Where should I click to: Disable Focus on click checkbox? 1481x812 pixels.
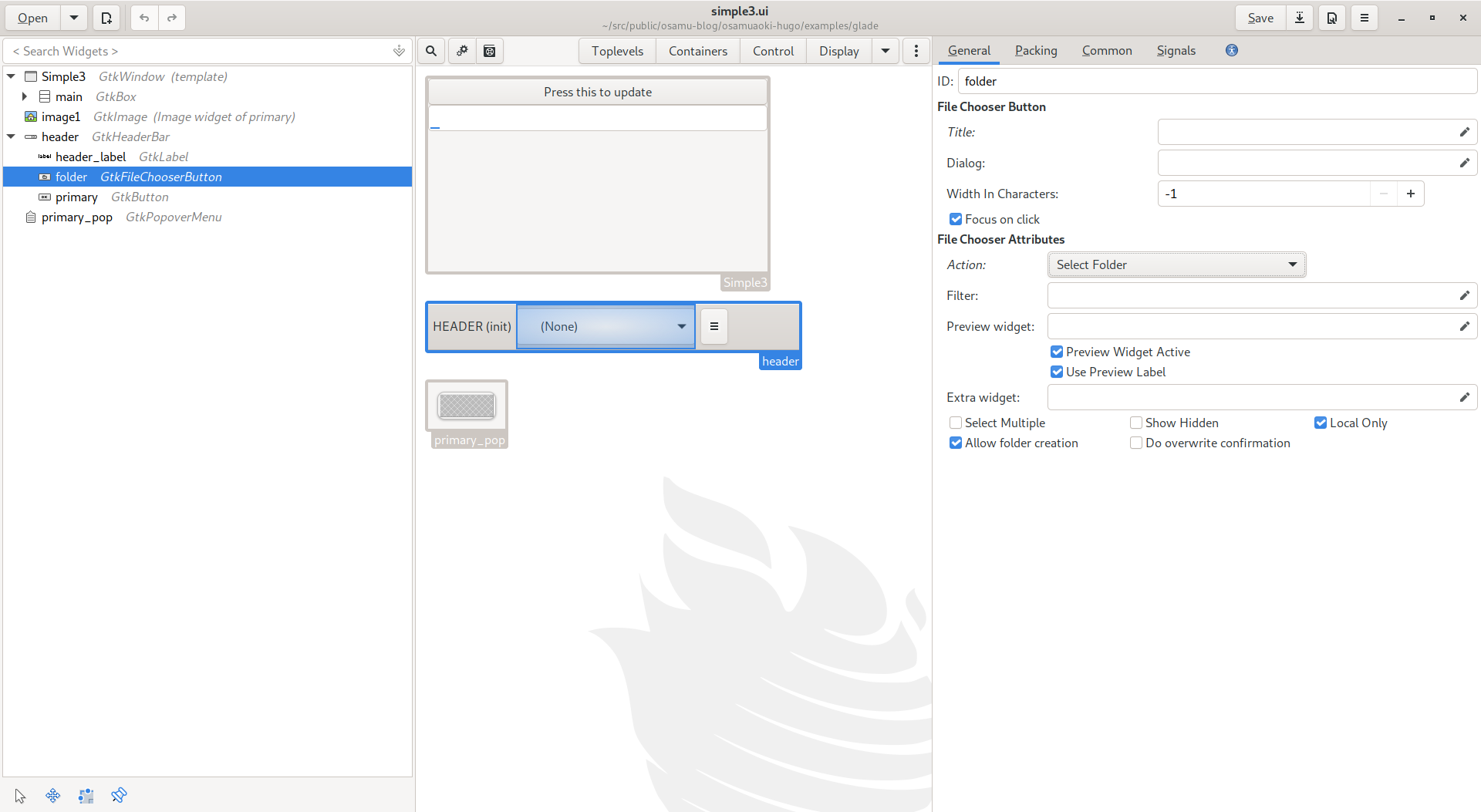click(956, 219)
